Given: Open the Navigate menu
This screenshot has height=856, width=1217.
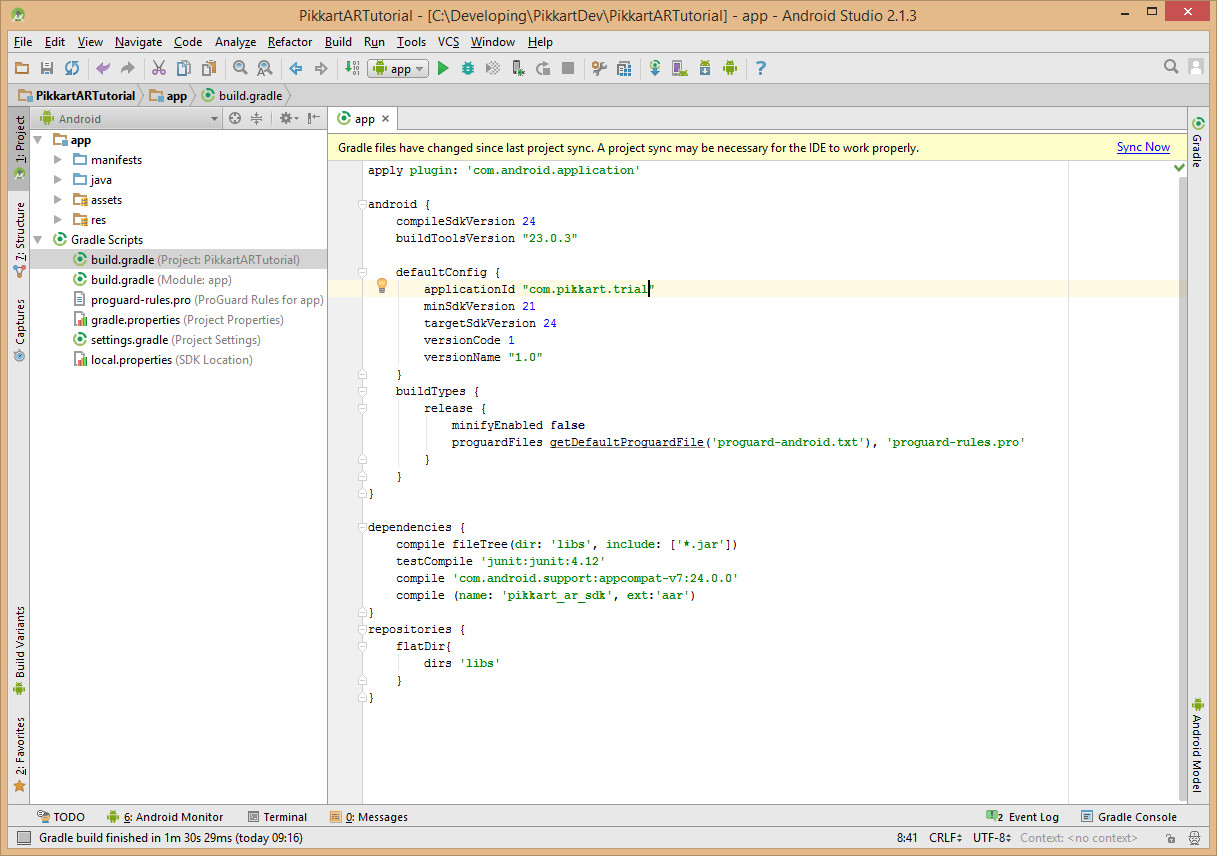Looking at the screenshot, I should (138, 42).
